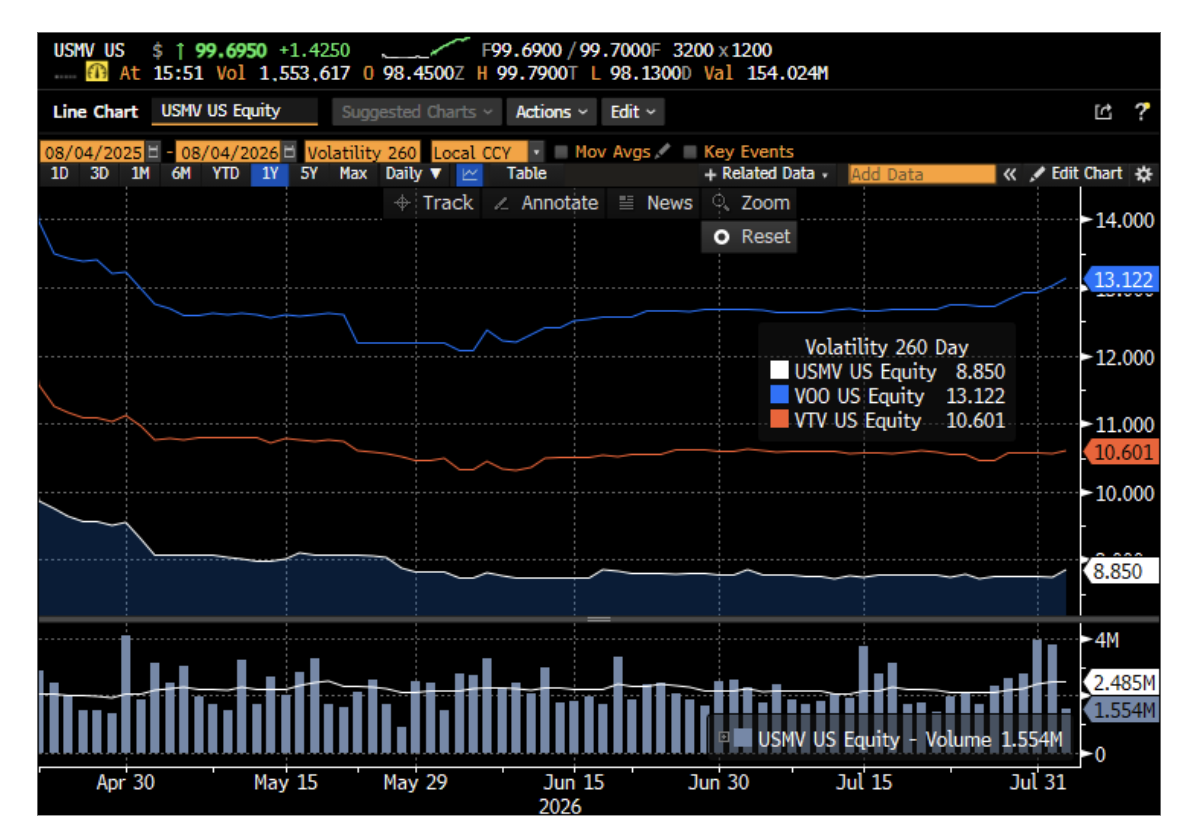1180x830 pixels.
Task: Click the 8.850 USMV axis value label
Action: [1121, 571]
